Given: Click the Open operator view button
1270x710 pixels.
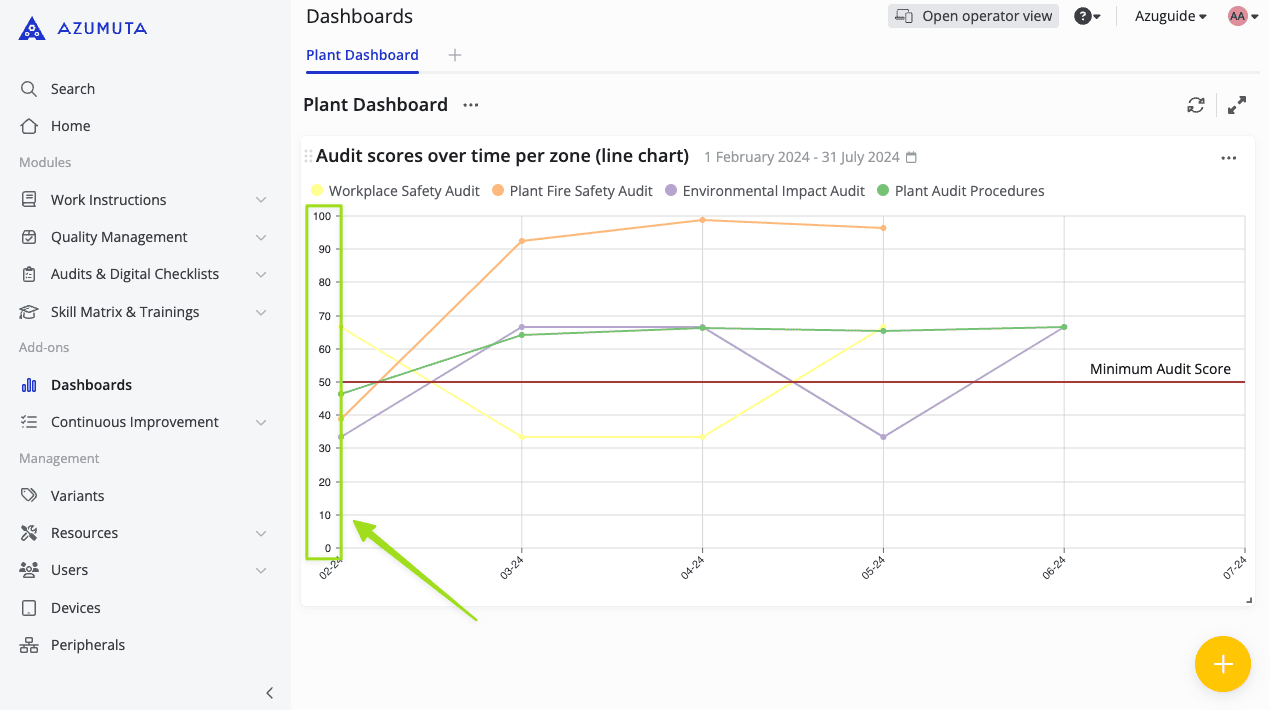Looking at the screenshot, I should 973,16.
